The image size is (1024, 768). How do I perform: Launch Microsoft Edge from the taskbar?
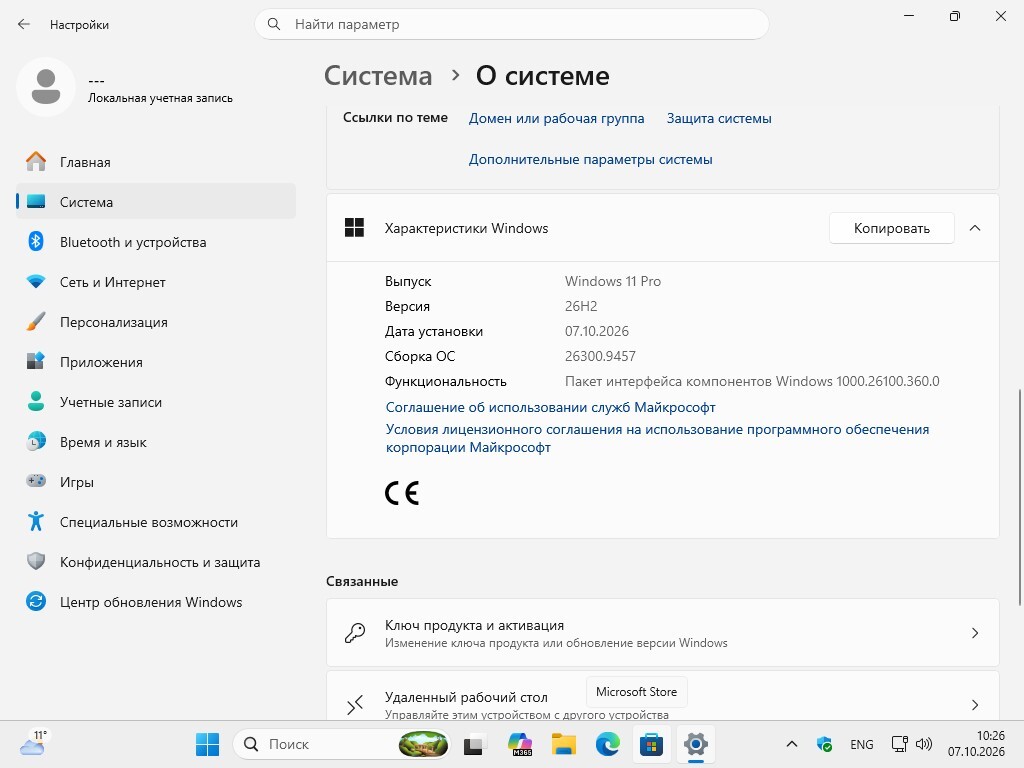tap(607, 744)
